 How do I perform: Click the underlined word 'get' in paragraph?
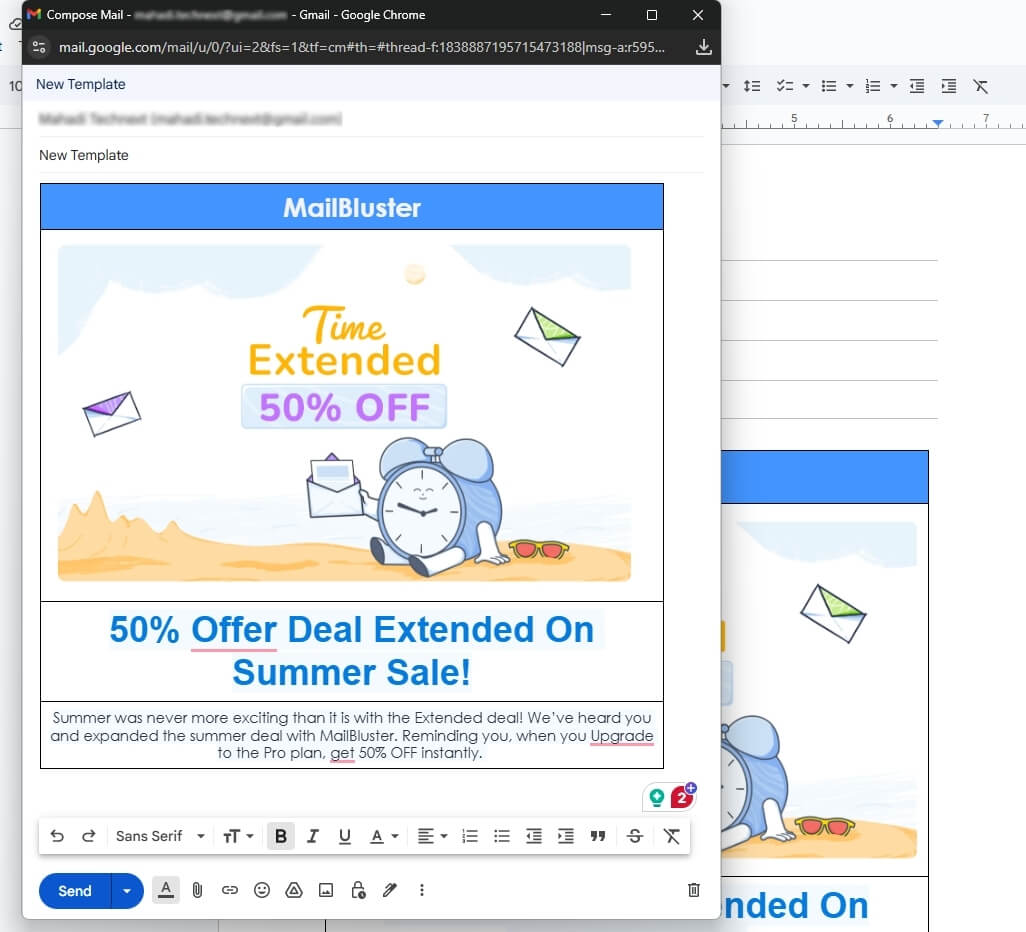tap(342, 753)
